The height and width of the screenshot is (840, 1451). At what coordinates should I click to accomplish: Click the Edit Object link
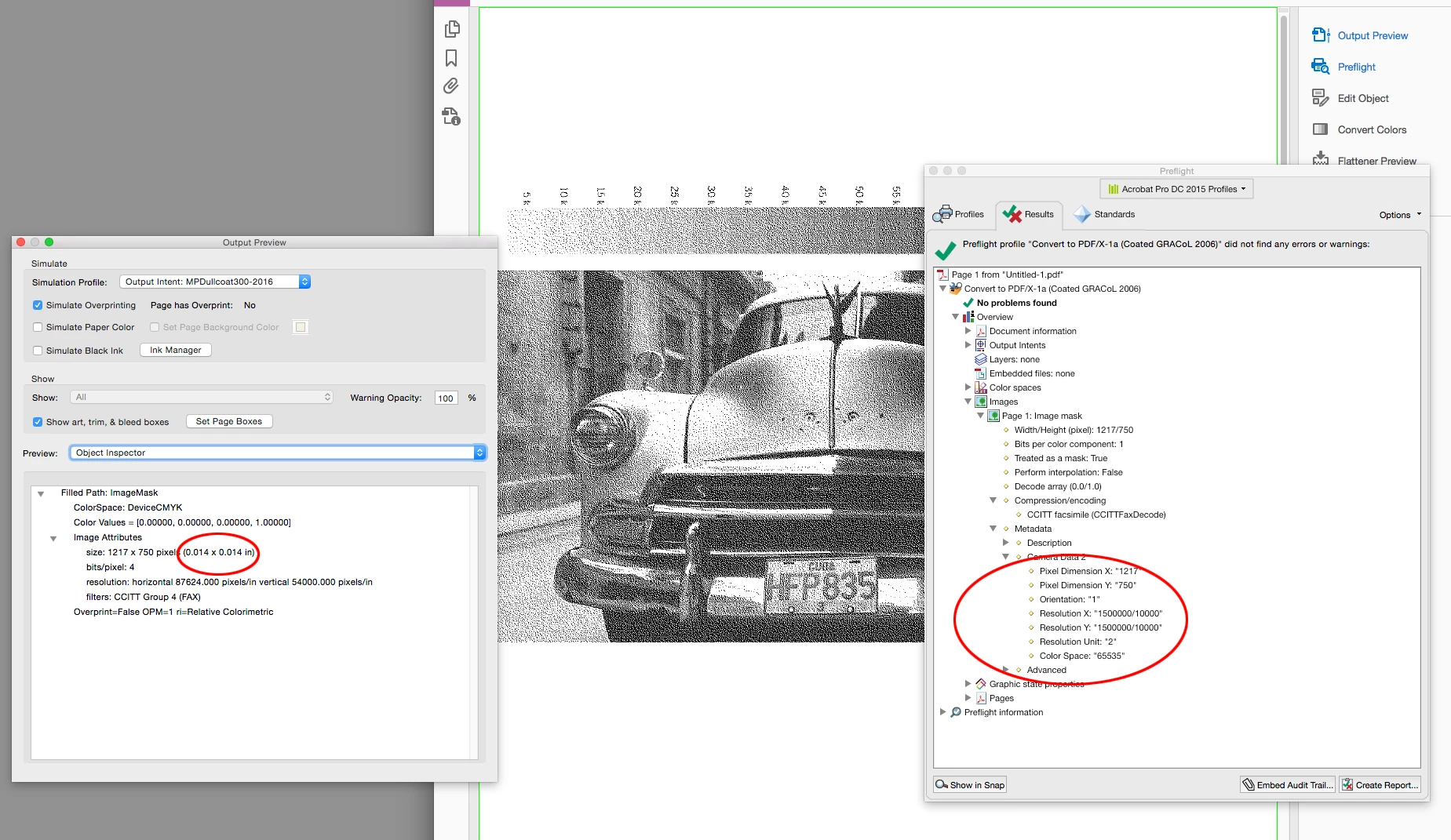point(1363,98)
